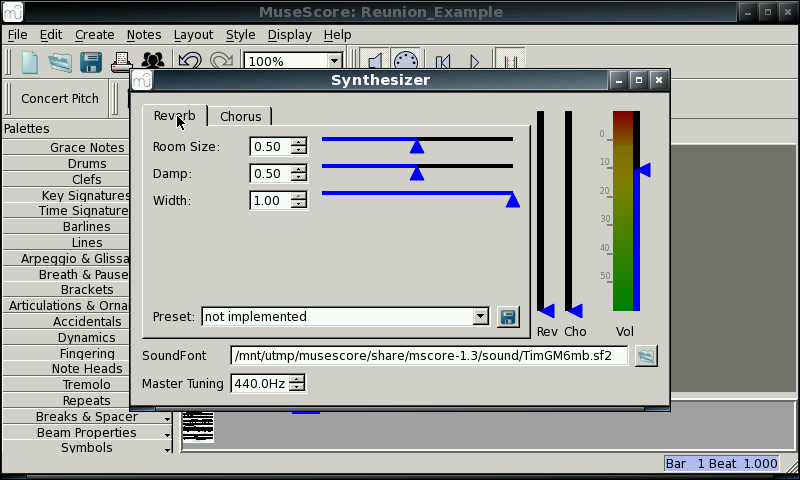Expand the Barlines palette
The image size is (800, 480).
click(x=66, y=226)
